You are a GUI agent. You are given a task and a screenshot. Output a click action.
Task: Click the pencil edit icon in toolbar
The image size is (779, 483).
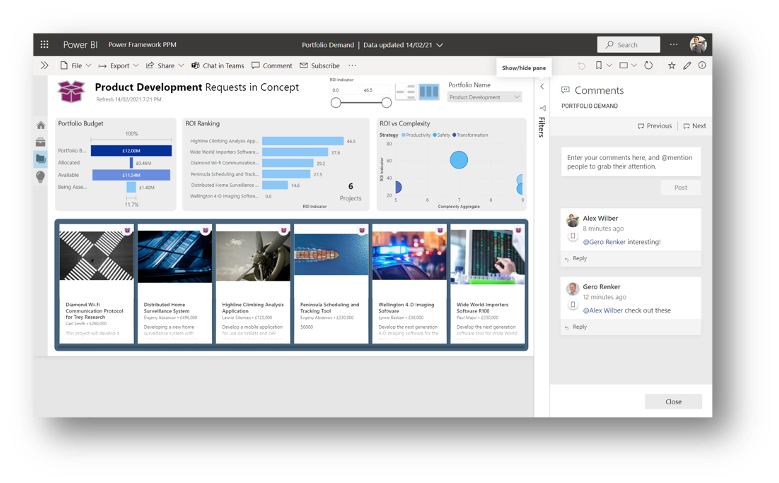(687, 65)
